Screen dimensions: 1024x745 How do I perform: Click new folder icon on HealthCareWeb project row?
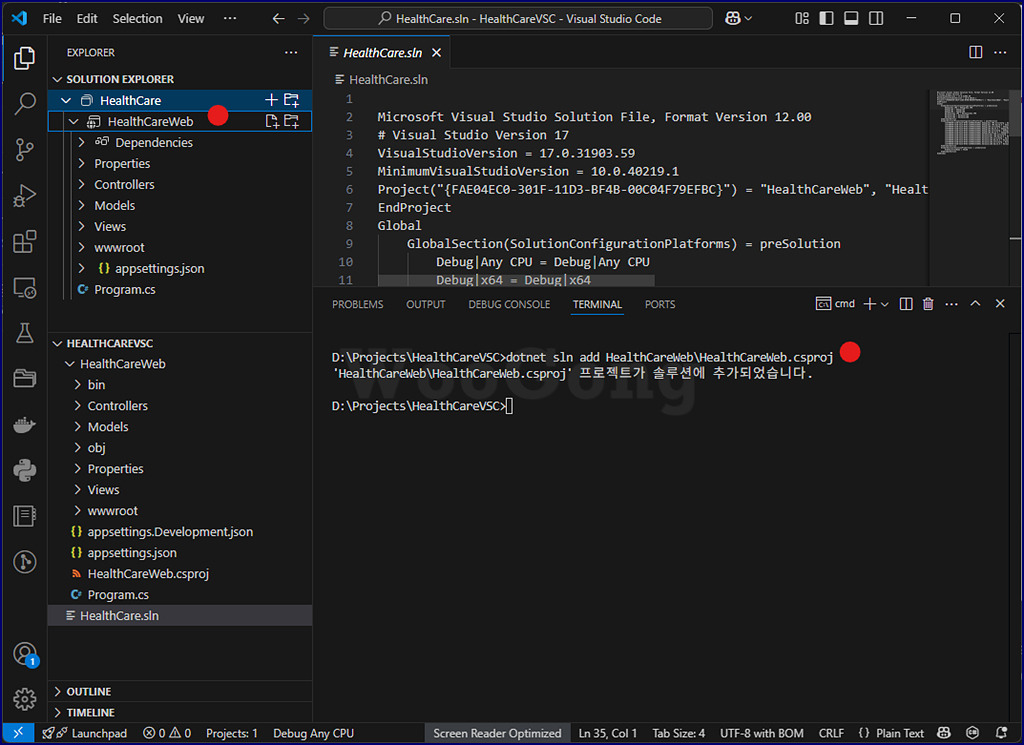click(x=291, y=121)
